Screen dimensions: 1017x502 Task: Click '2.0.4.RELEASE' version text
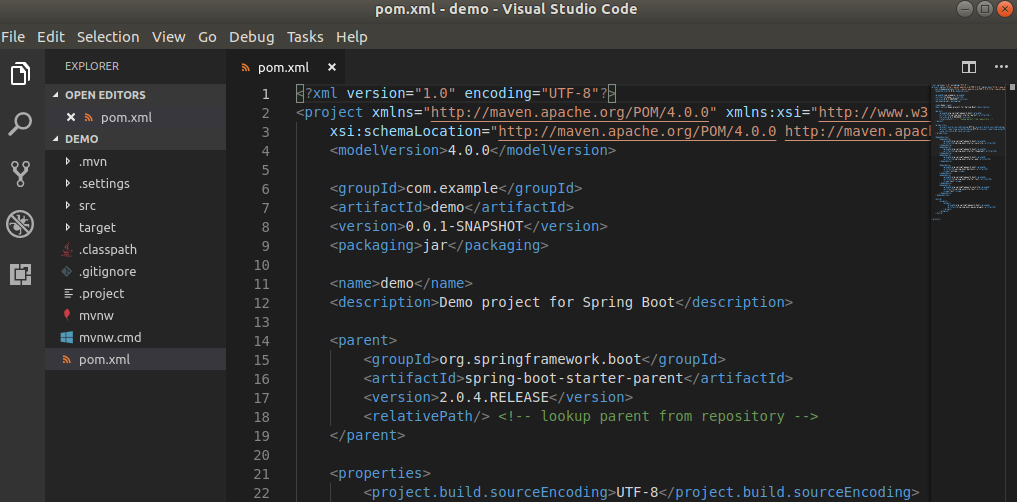(494, 397)
